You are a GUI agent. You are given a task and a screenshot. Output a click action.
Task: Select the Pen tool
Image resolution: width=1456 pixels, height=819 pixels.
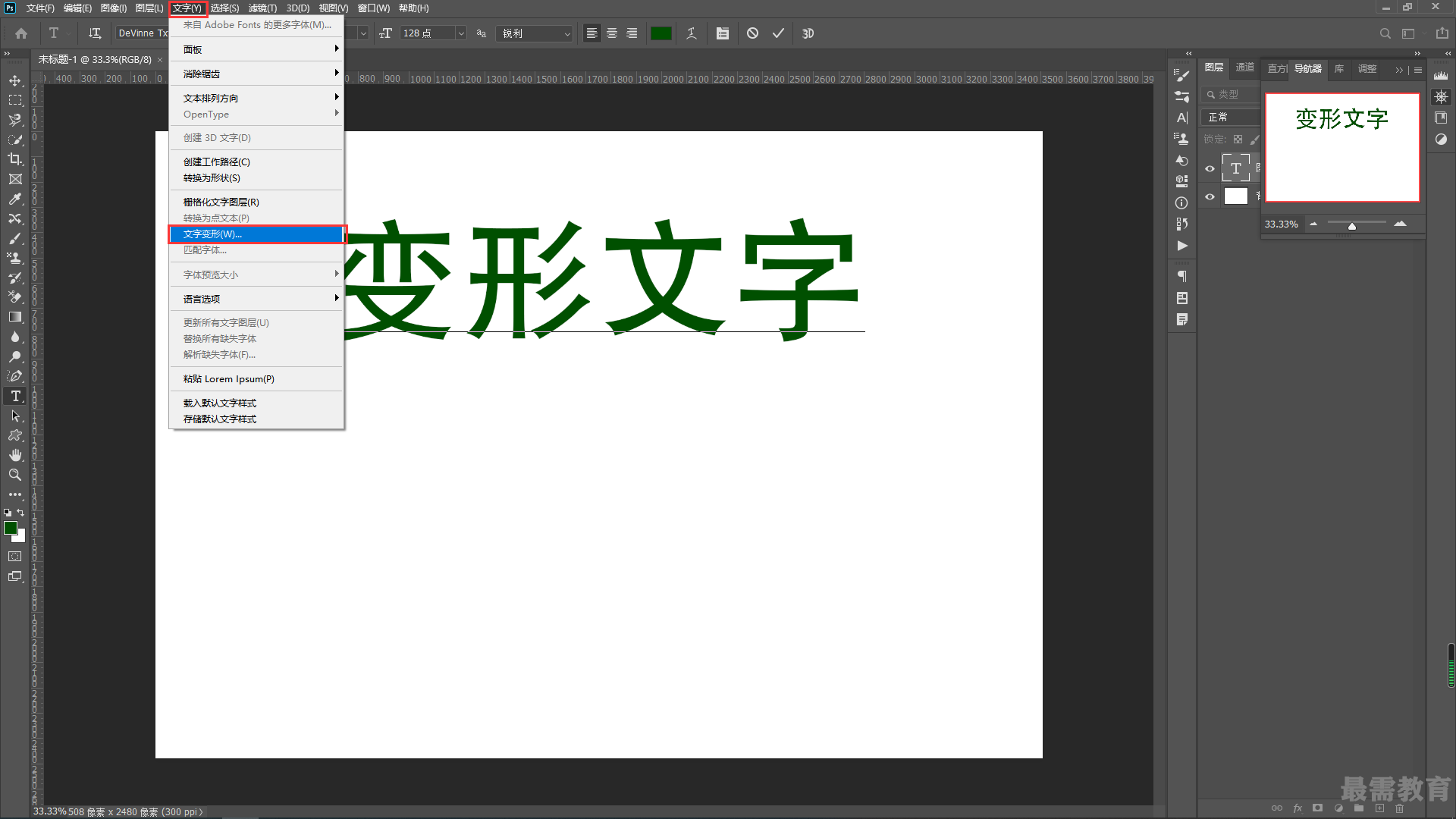point(15,376)
